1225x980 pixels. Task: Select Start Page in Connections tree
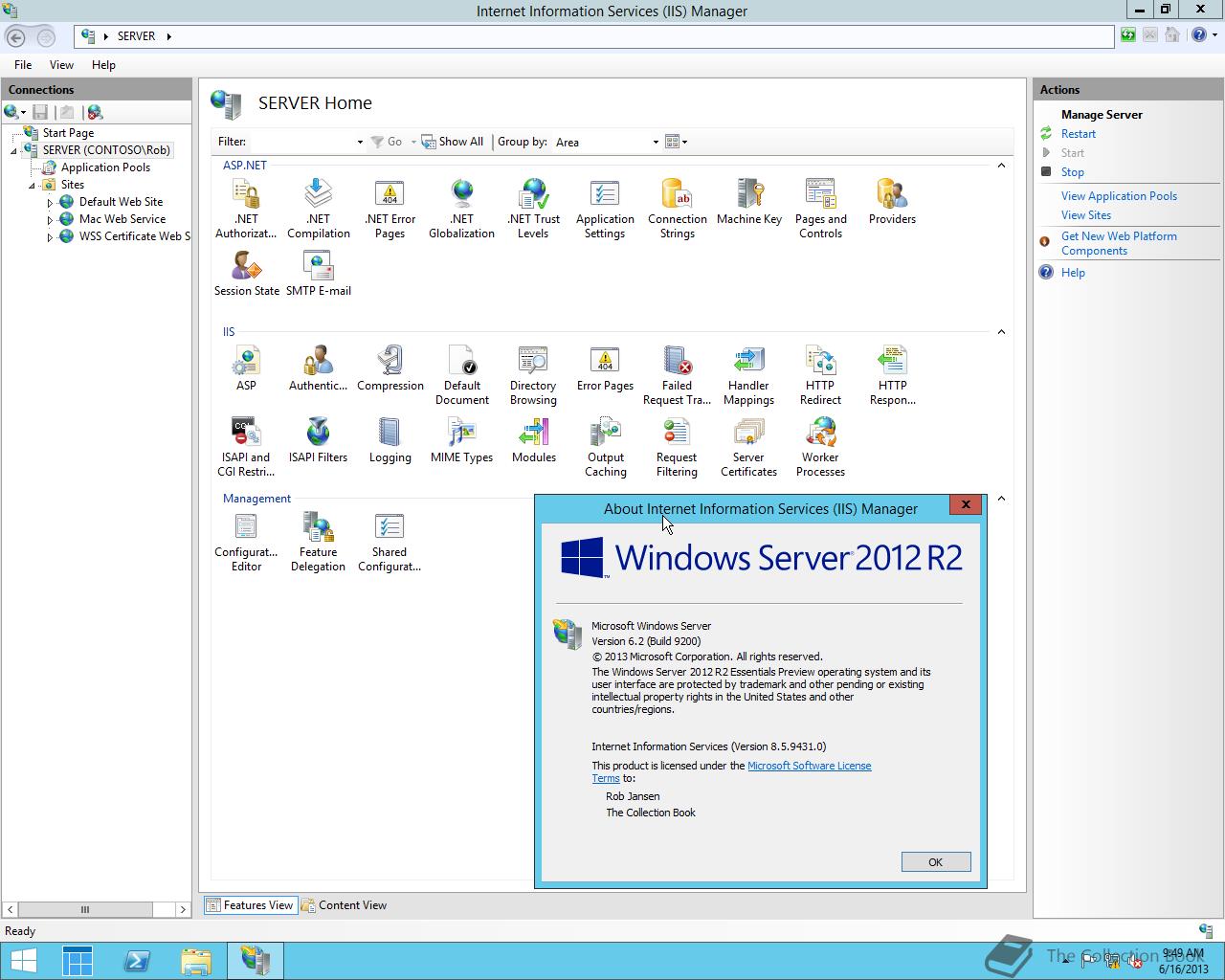(x=68, y=133)
